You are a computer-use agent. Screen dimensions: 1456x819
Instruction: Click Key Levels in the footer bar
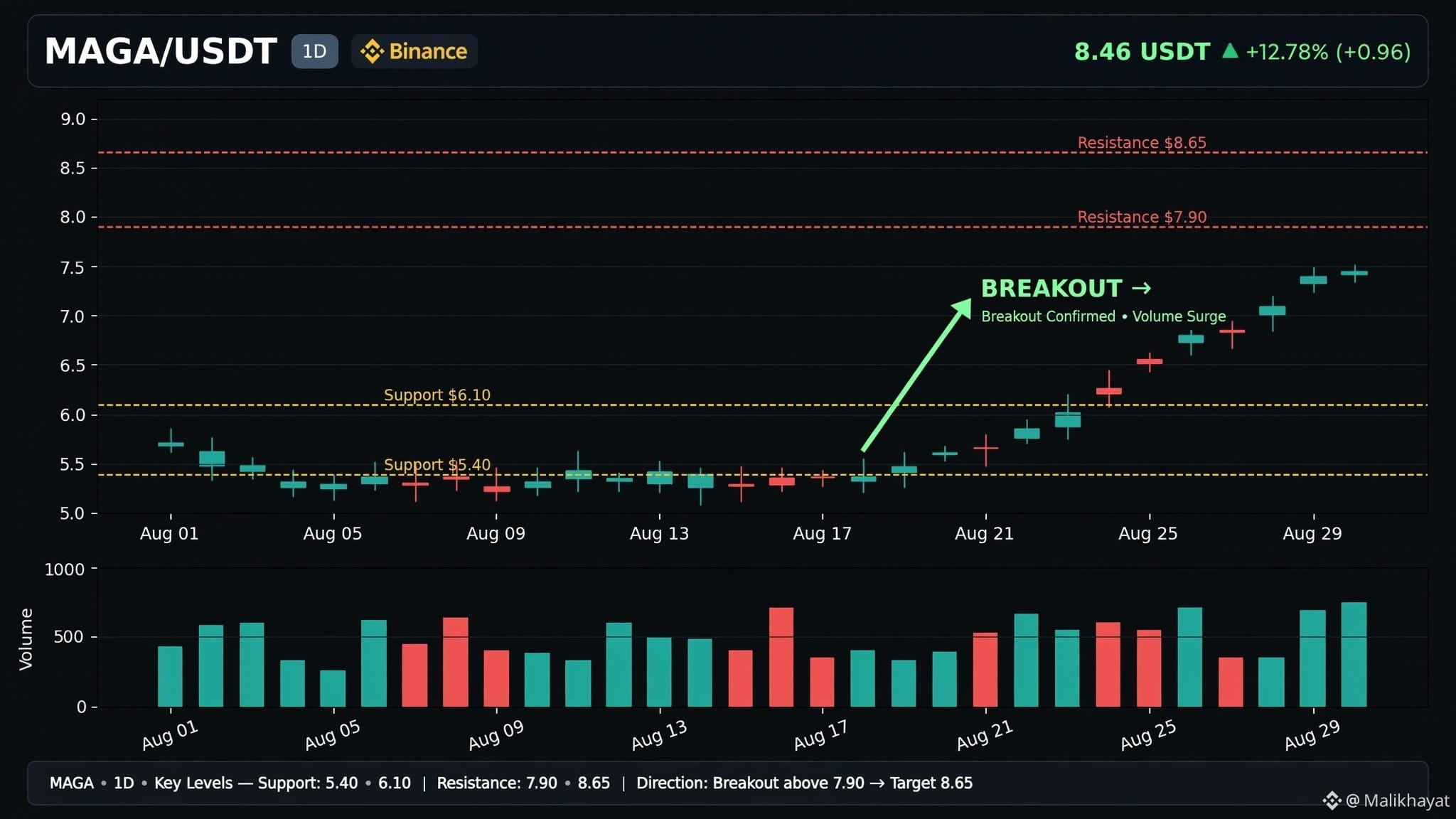tap(193, 783)
